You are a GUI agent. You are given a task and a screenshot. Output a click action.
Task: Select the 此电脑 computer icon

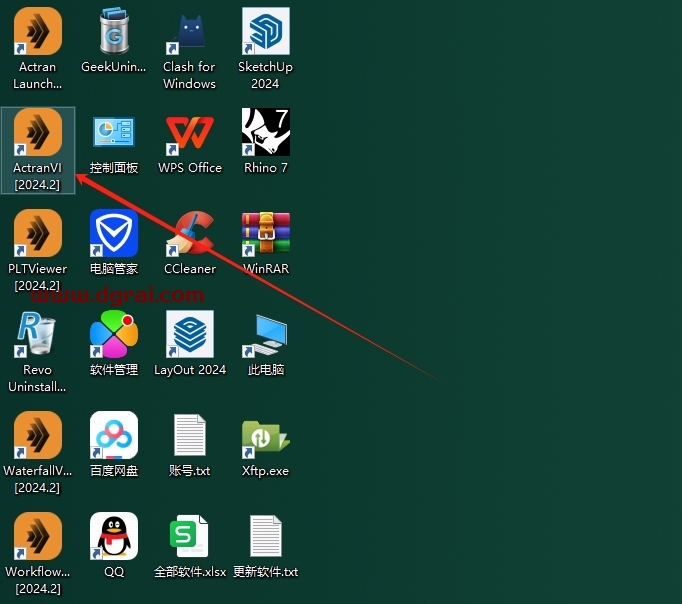266,334
